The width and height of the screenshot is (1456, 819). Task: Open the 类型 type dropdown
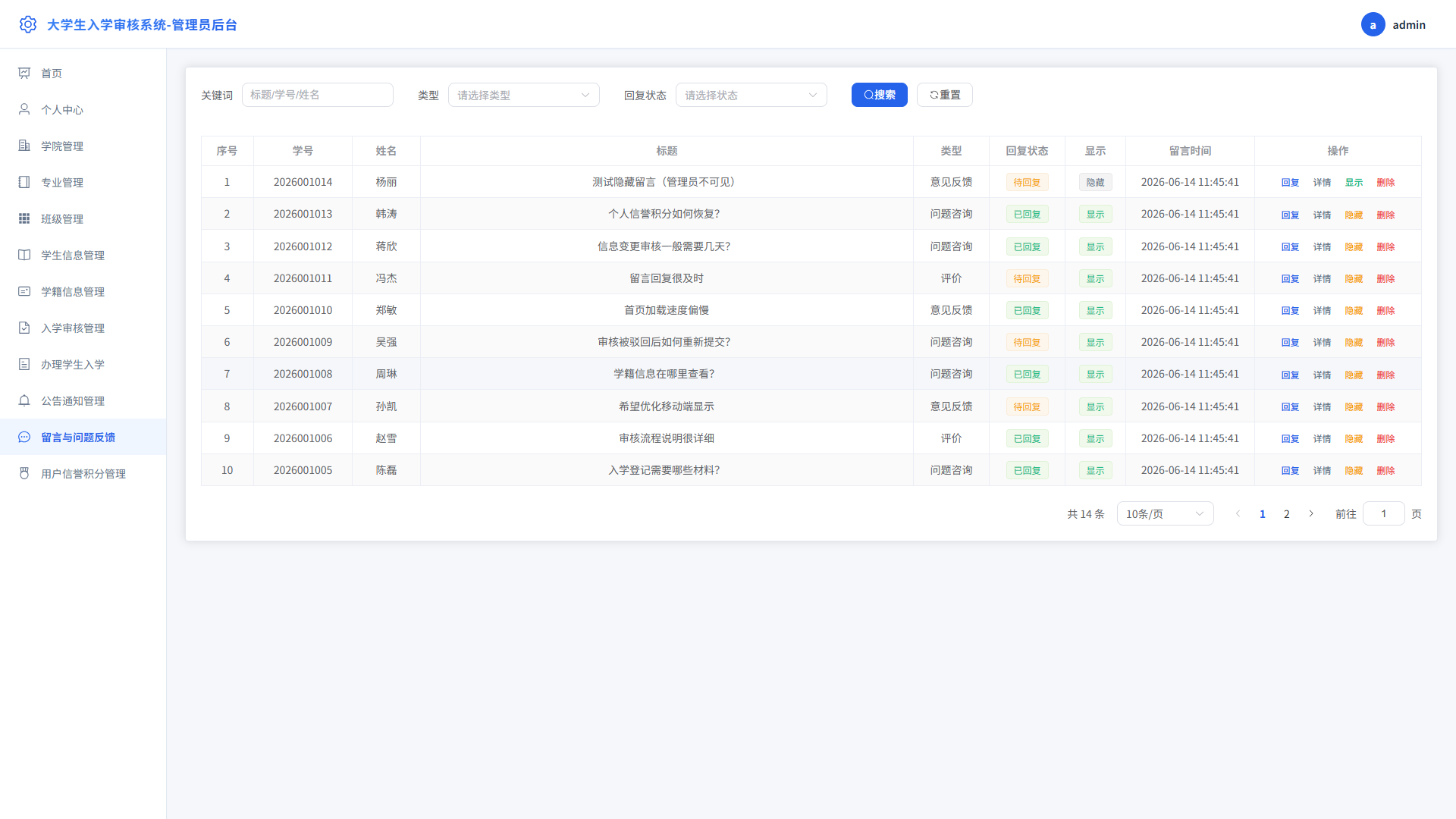coord(524,95)
